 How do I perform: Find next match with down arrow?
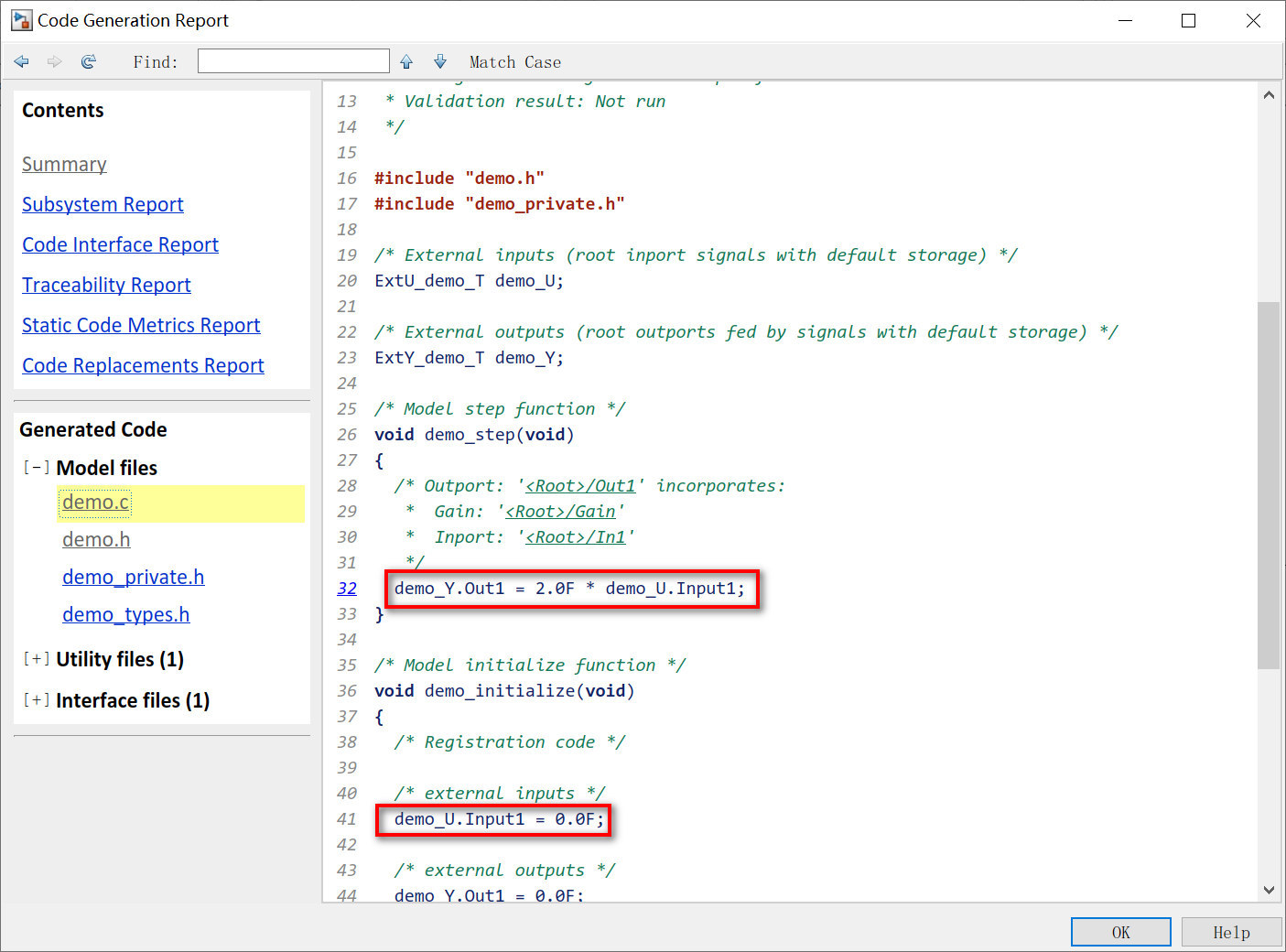pyautogui.click(x=440, y=61)
